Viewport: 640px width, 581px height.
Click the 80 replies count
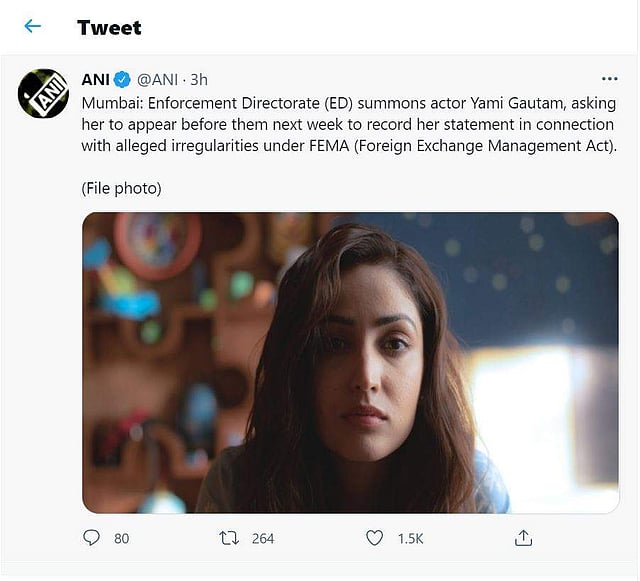(x=121, y=538)
